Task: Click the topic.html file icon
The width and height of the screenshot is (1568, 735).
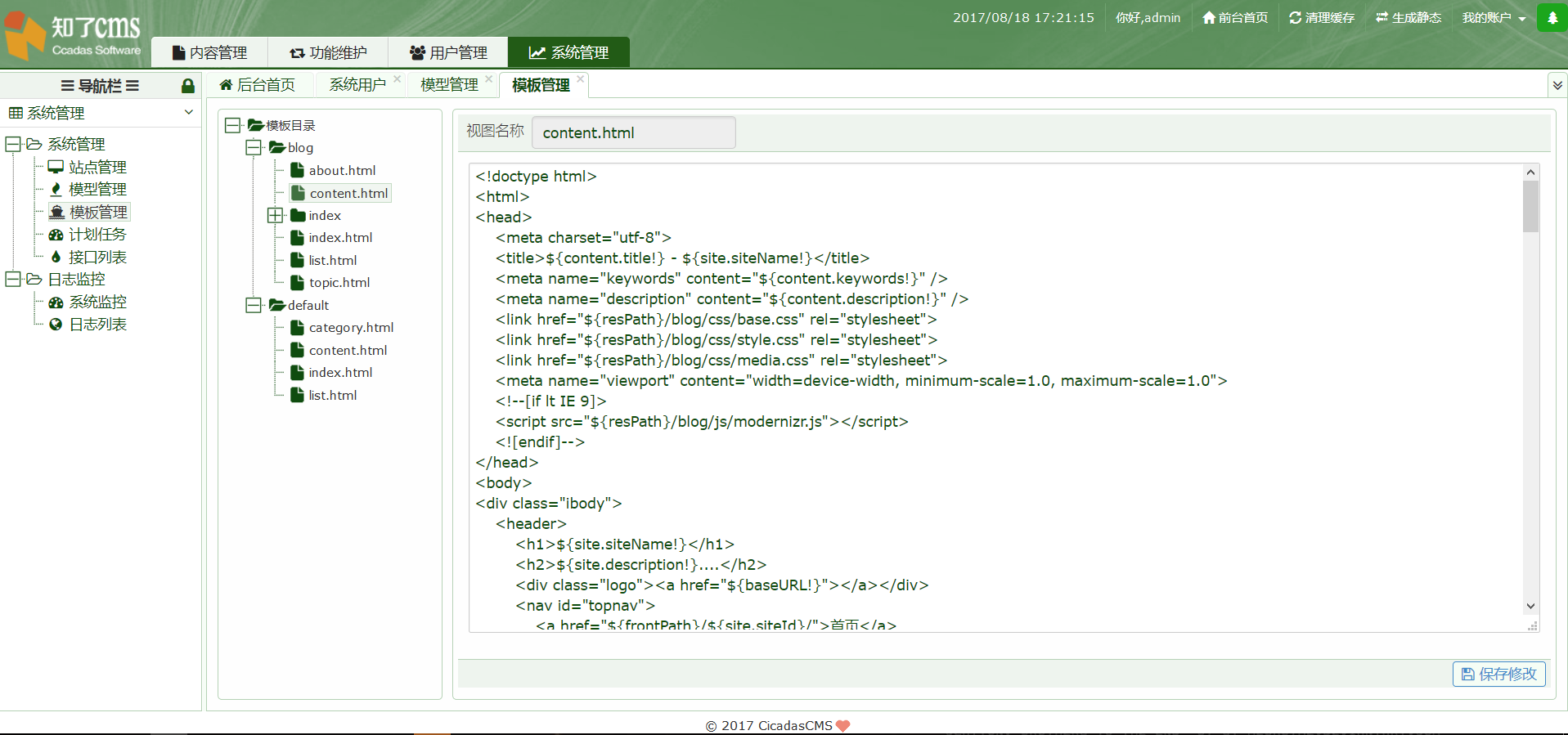Action: tap(298, 282)
